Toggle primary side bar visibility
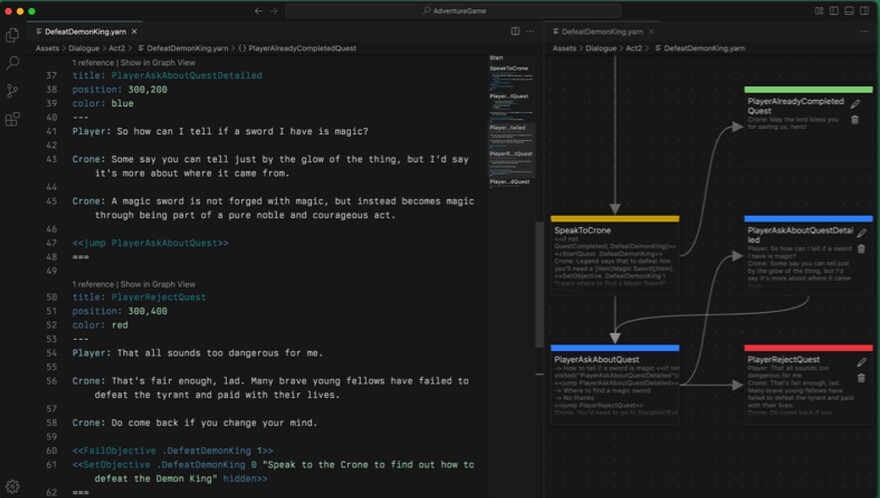 (835, 11)
